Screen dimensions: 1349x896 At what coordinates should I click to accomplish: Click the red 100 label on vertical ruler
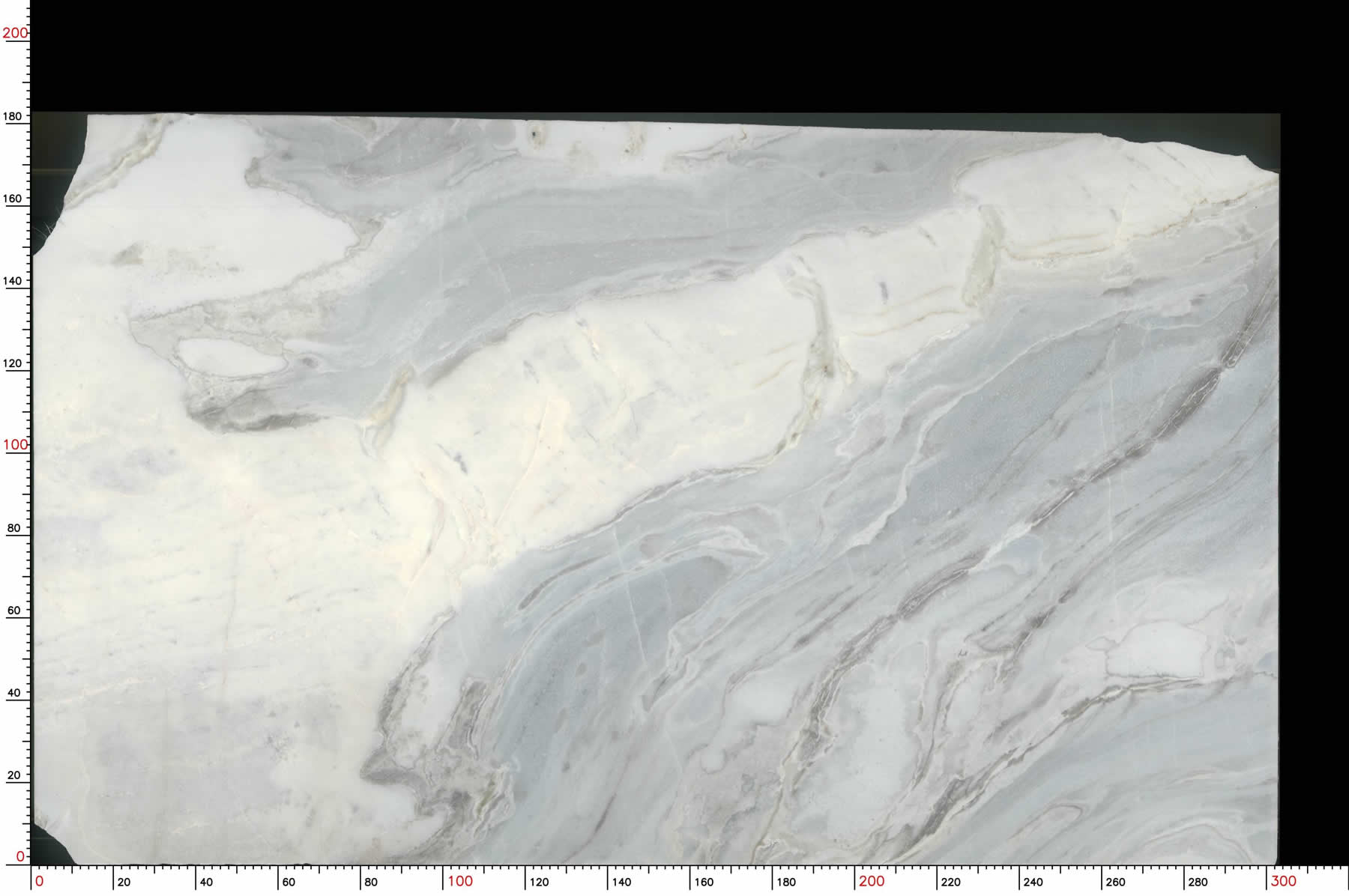click(x=14, y=444)
